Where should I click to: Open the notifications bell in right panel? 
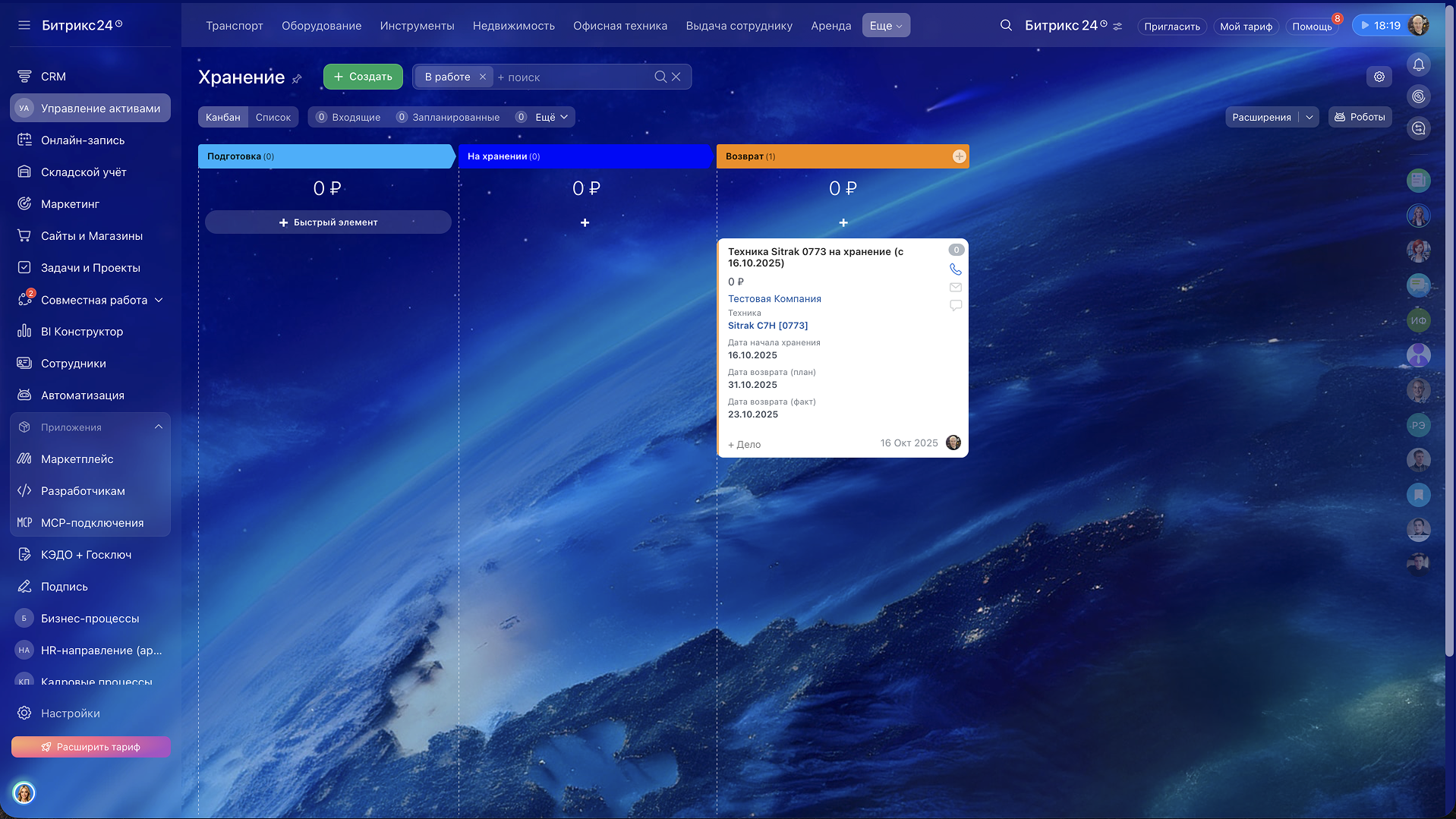pos(1418,65)
